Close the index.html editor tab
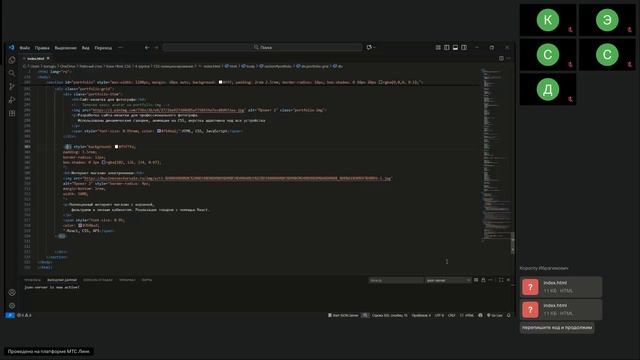Viewport: 640px width, 360px height. (48, 58)
